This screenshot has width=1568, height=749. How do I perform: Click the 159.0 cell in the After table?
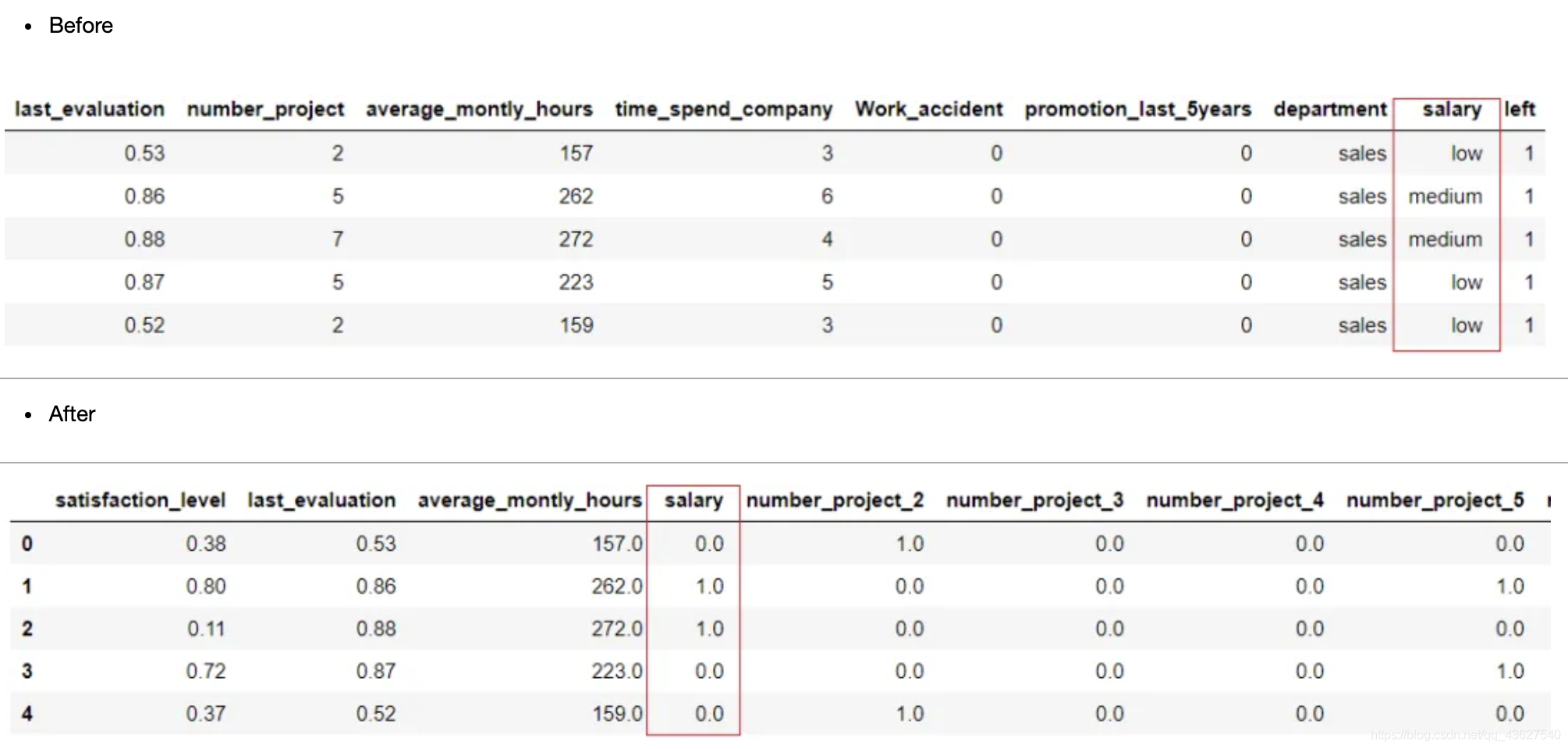click(x=617, y=713)
